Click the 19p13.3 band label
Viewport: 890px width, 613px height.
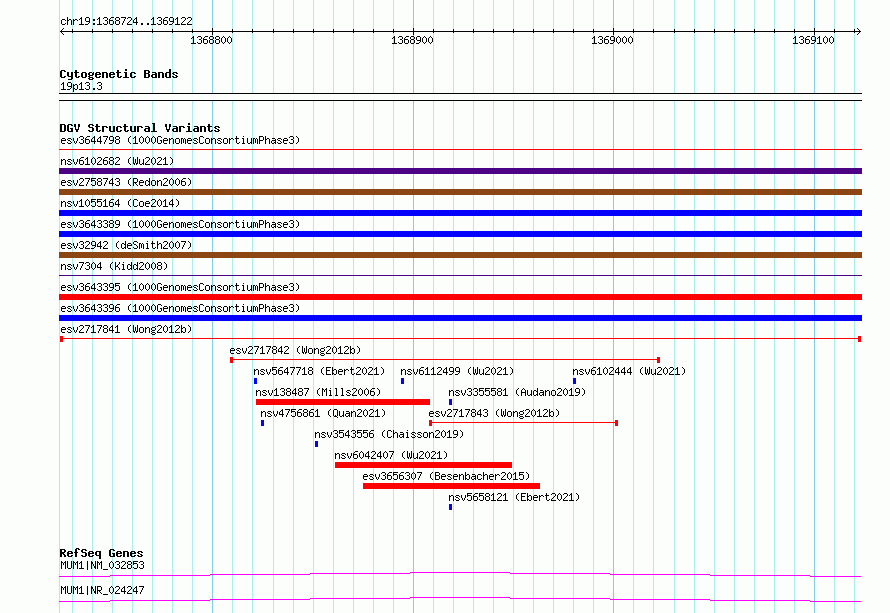[81, 86]
